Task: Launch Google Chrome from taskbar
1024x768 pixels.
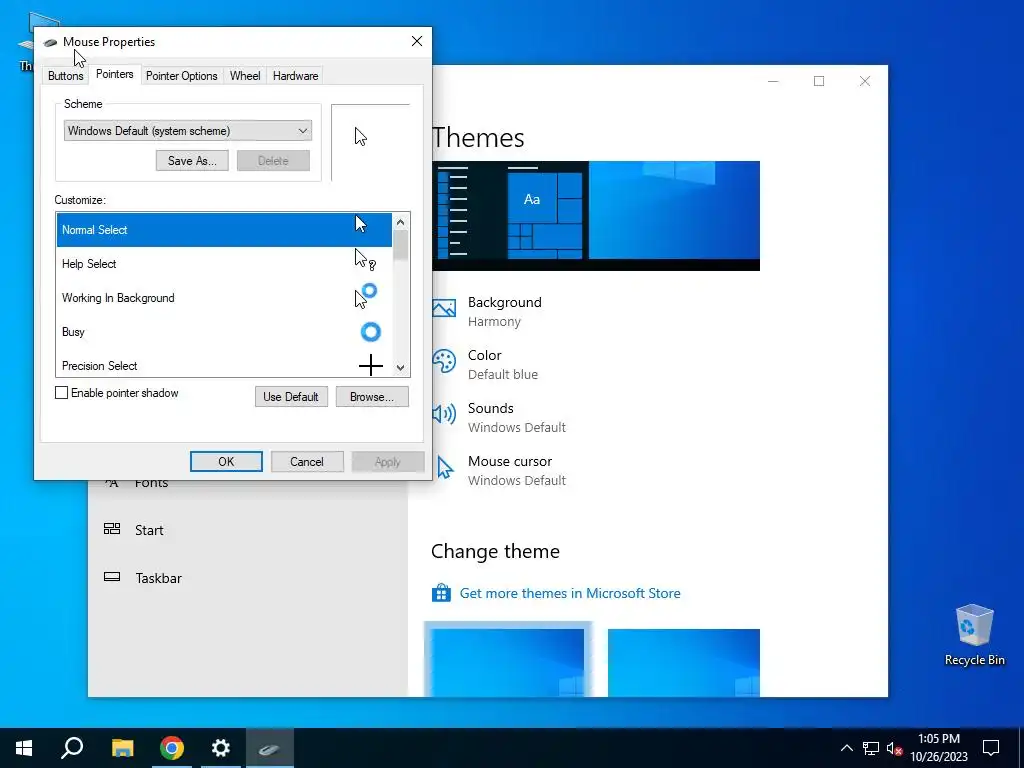Action: coord(172,748)
